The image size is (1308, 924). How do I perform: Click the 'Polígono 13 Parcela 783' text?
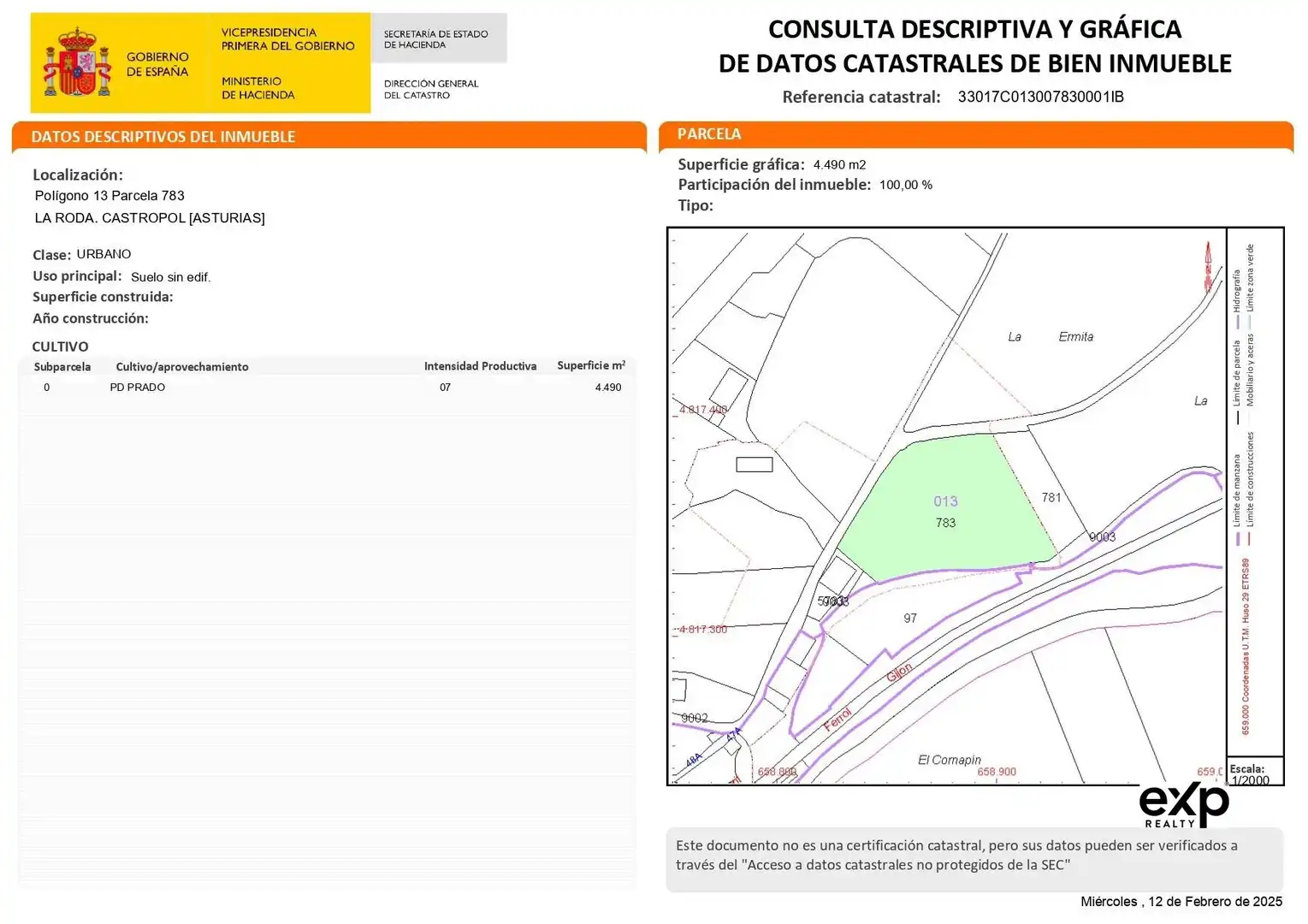click(x=109, y=196)
